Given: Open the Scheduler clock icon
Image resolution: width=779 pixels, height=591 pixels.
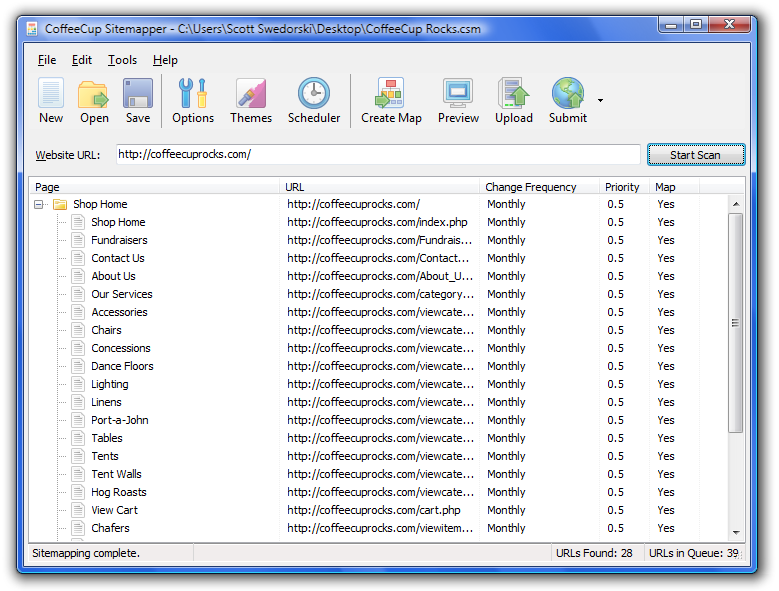Looking at the screenshot, I should (313, 93).
